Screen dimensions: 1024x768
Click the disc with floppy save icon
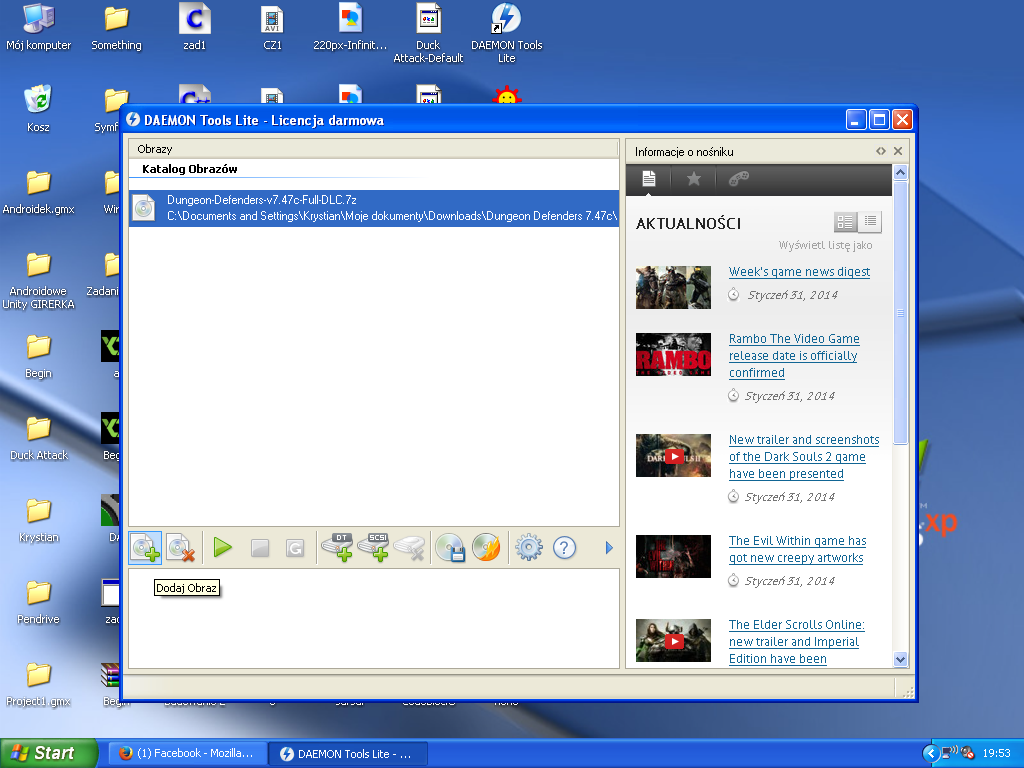click(450, 548)
